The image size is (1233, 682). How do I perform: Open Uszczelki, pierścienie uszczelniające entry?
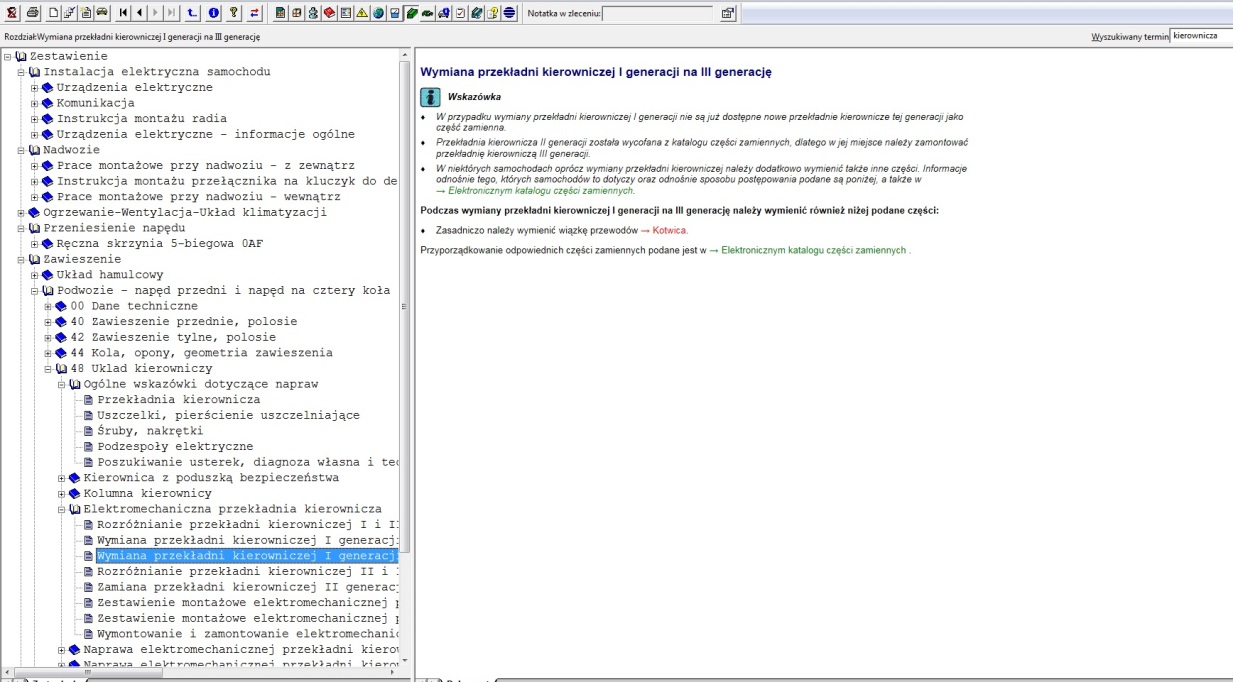point(228,415)
